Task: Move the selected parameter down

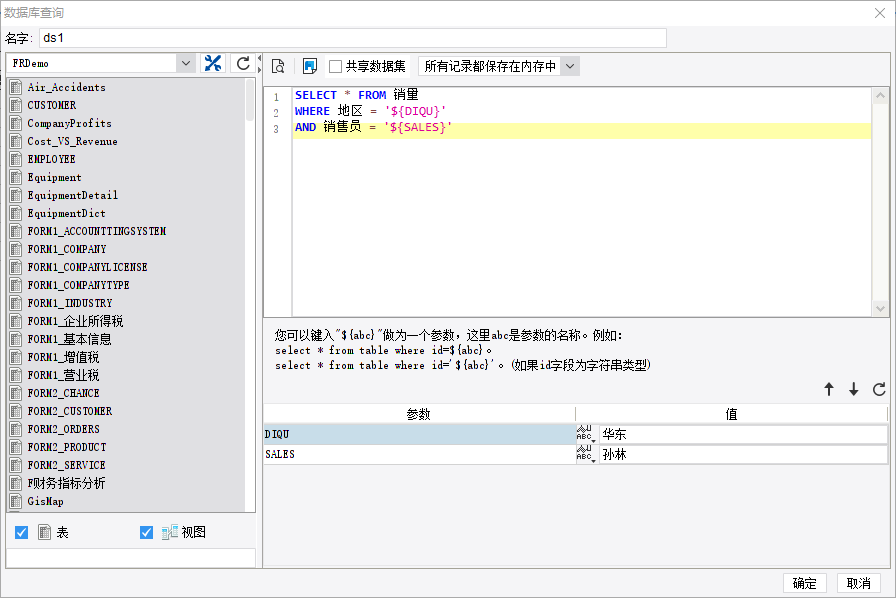Action: point(854,389)
